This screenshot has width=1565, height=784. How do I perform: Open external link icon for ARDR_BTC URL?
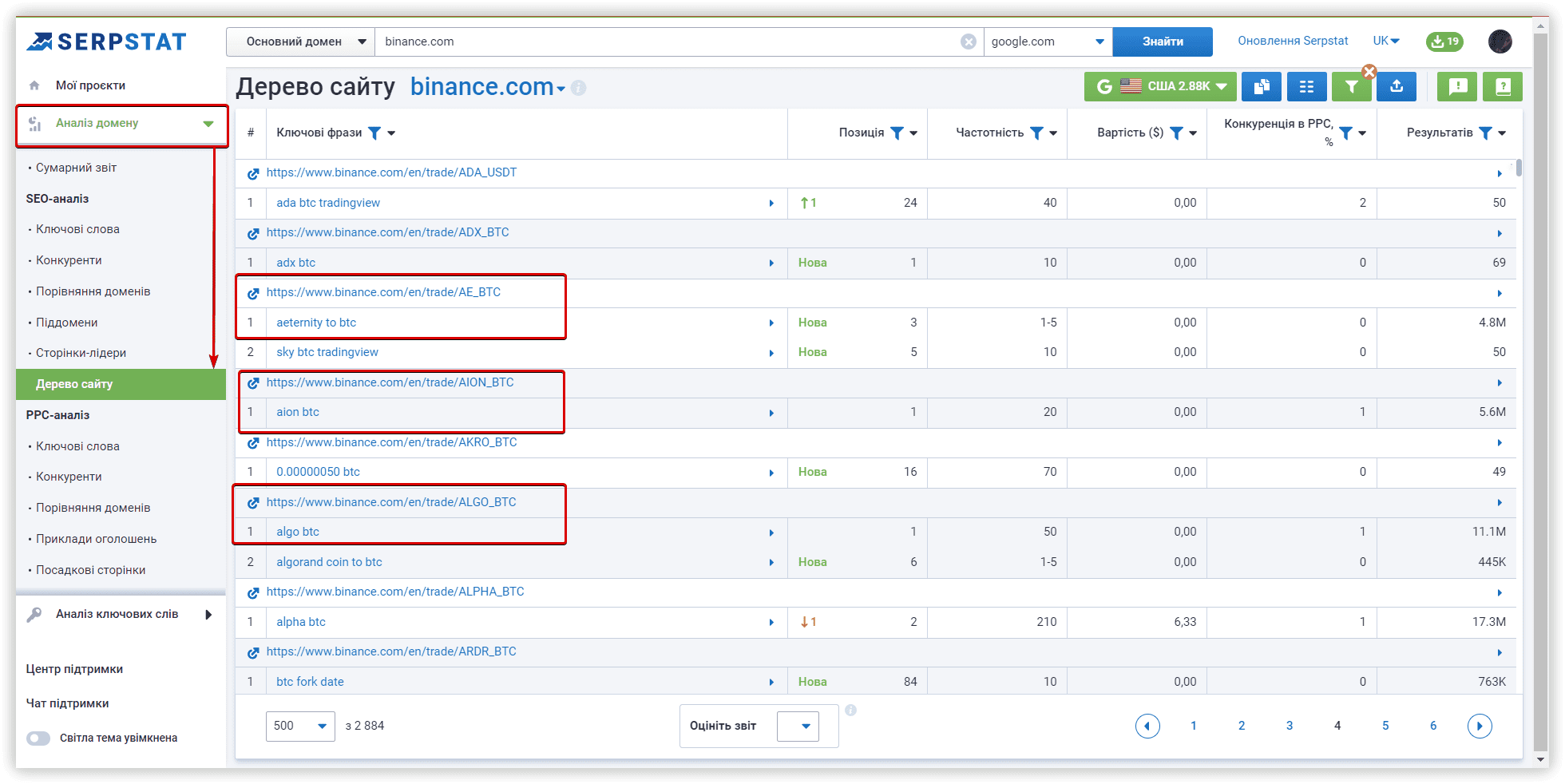pyautogui.click(x=253, y=652)
